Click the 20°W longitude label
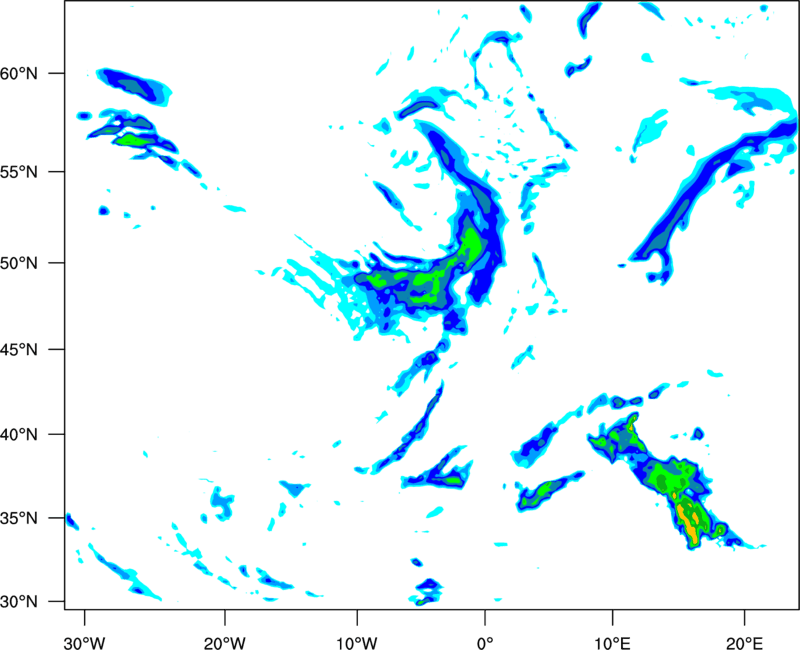 point(225,643)
